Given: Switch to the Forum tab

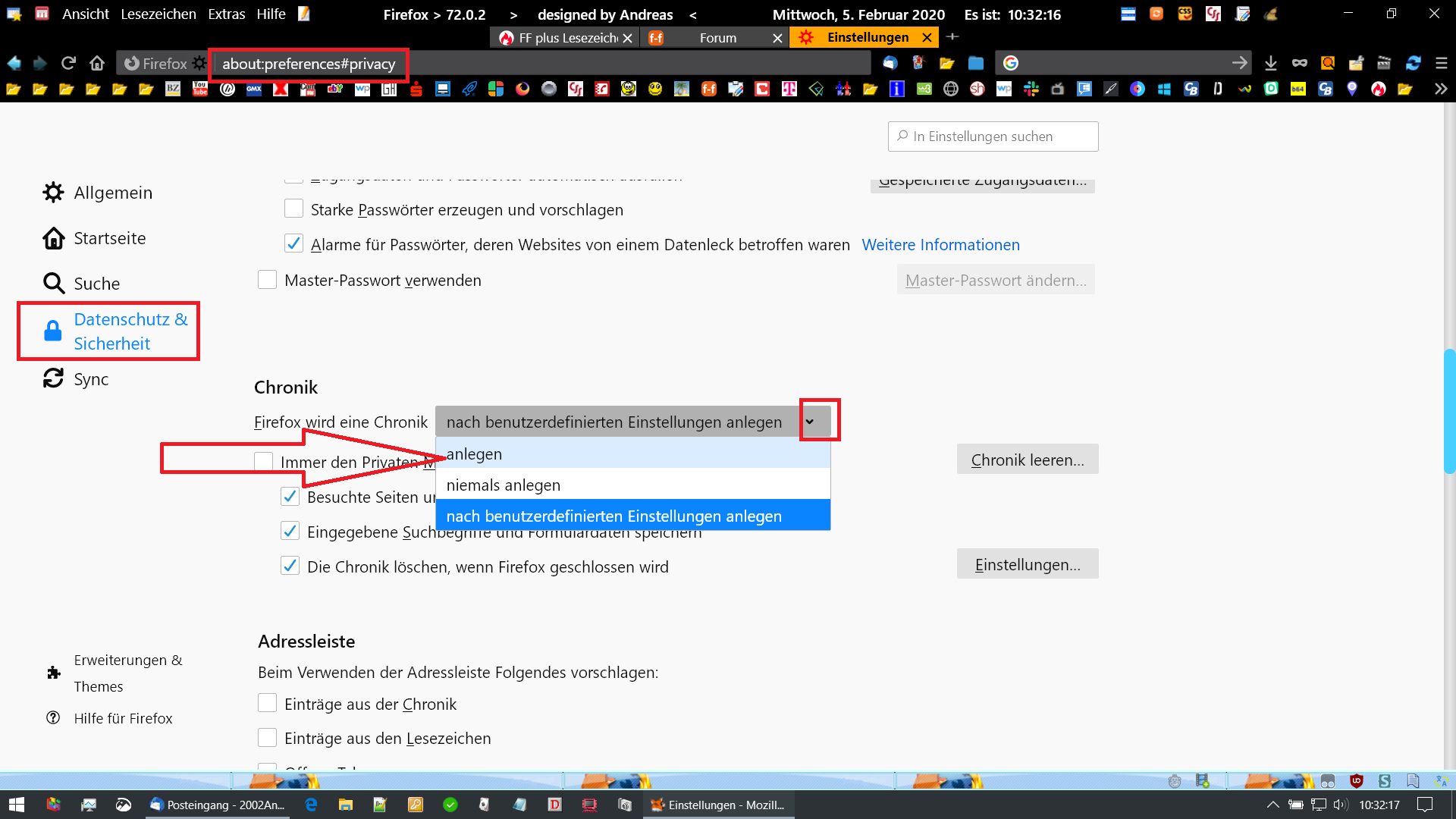Looking at the screenshot, I should coord(717,38).
